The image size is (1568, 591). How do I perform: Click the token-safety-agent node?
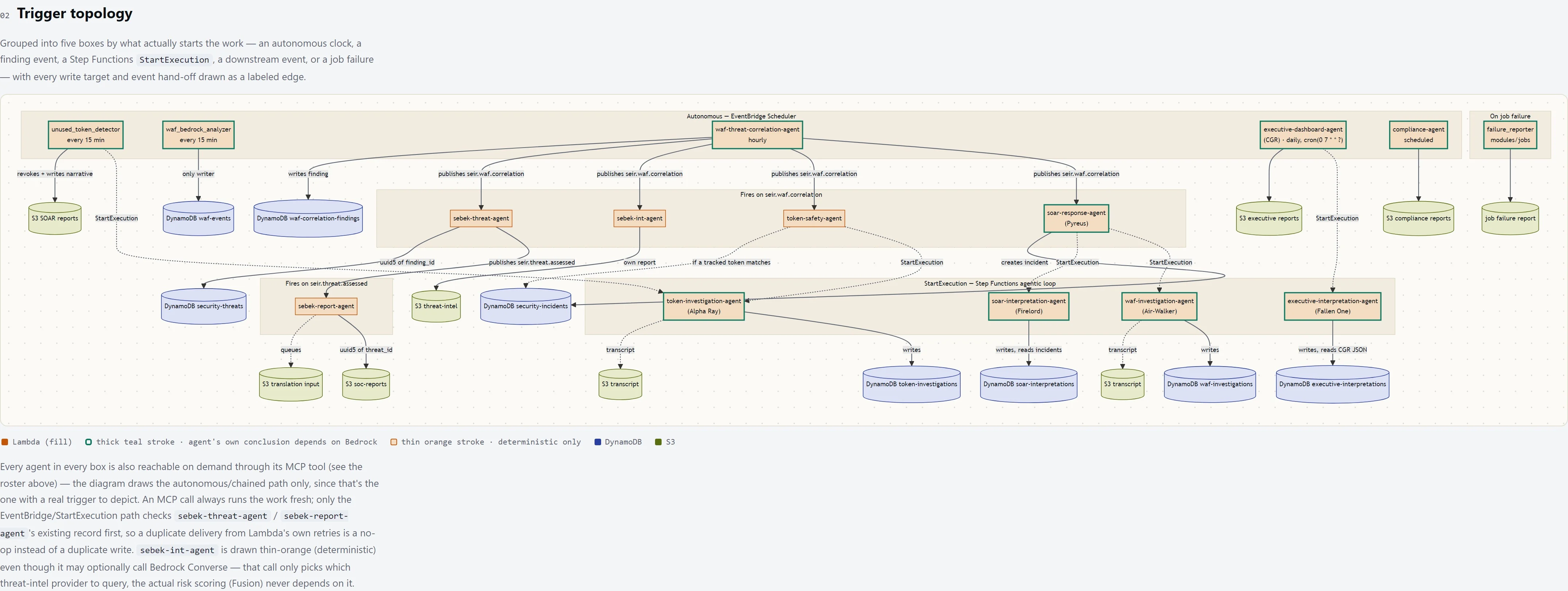(x=814, y=218)
